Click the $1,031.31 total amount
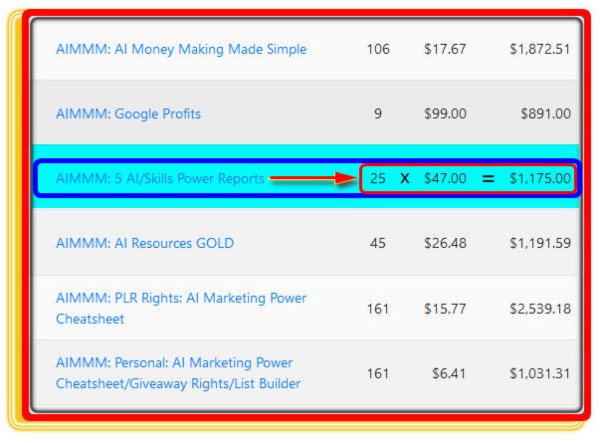Screen dimensions: 600x443 (540, 373)
